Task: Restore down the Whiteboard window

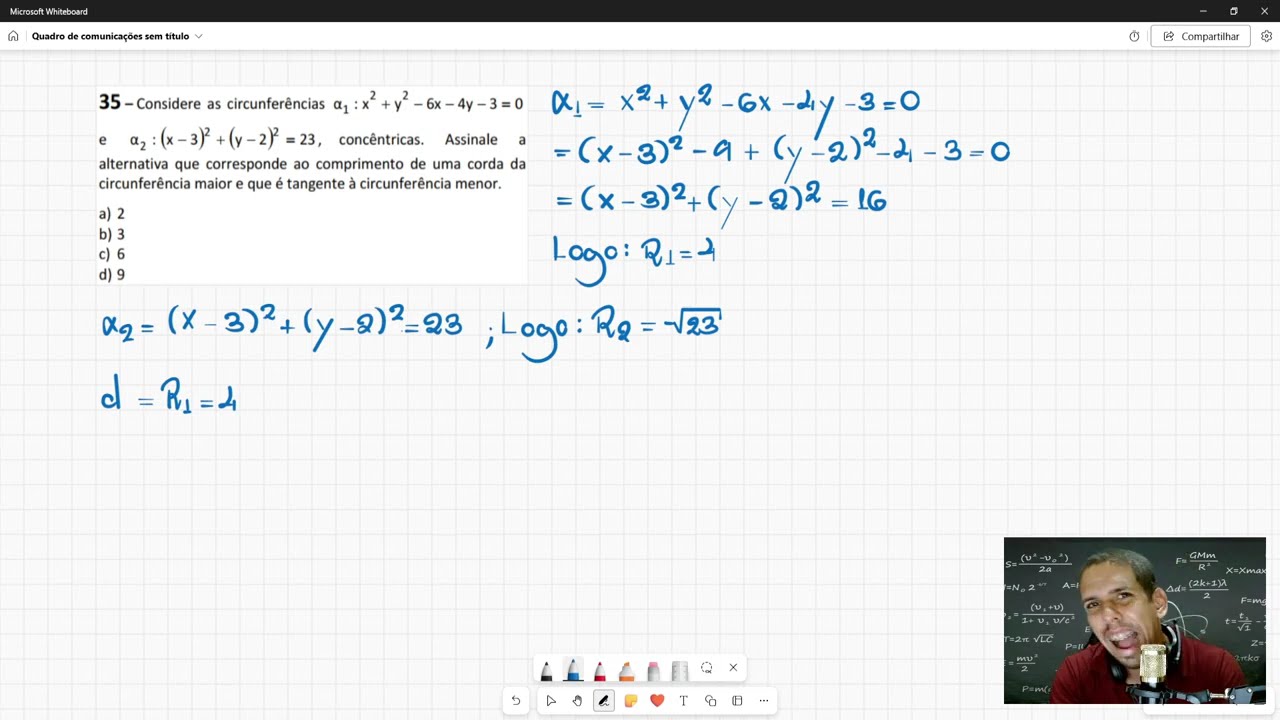Action: 1234,11
